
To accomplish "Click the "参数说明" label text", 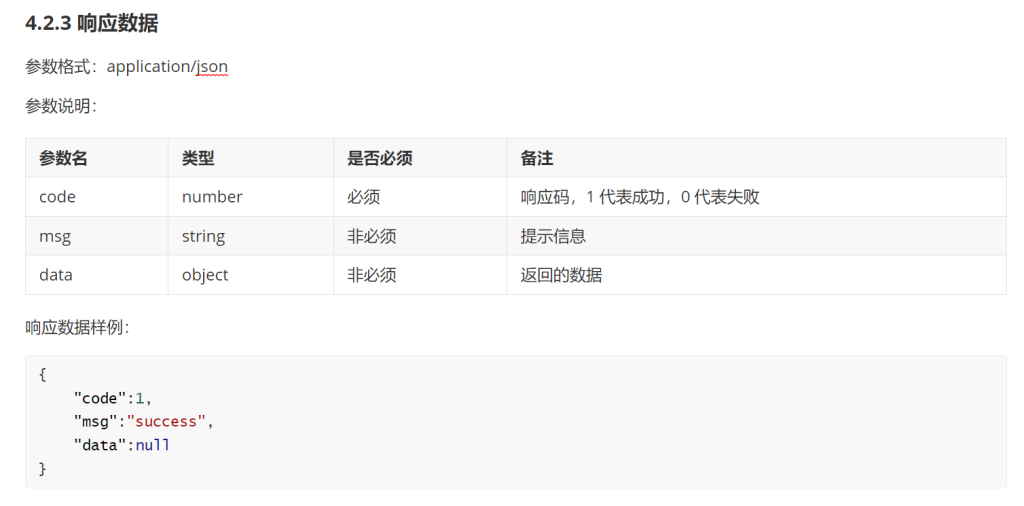I will [x=60, y=106].
